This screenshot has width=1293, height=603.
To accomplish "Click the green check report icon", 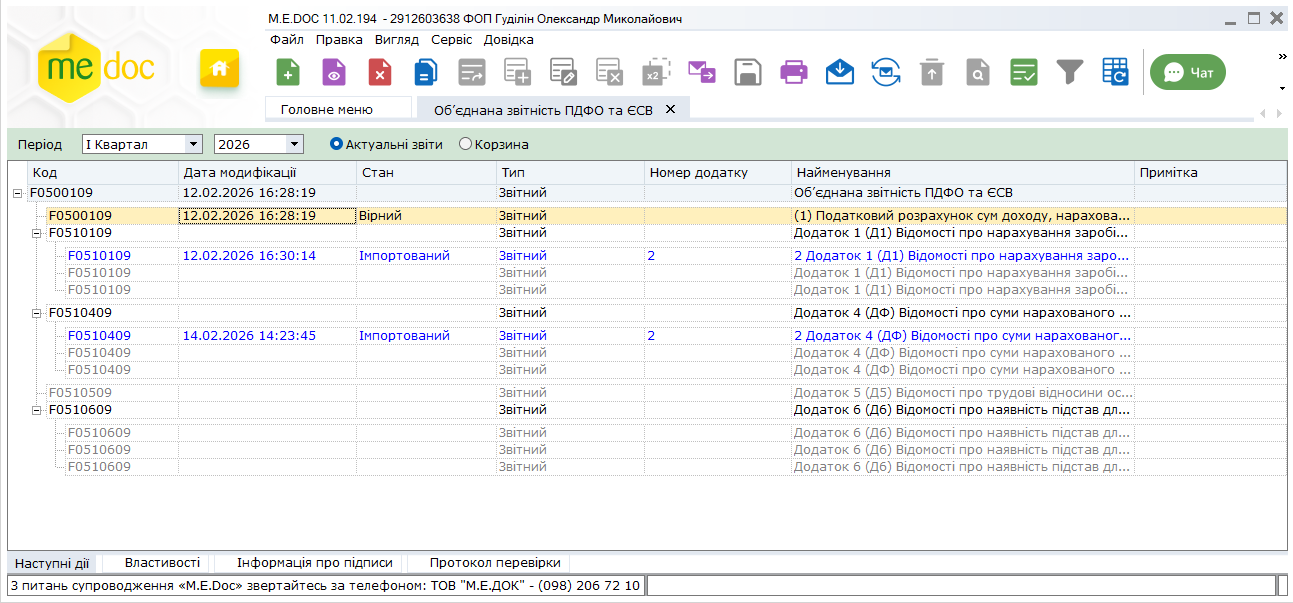I will pos(1024,72).
